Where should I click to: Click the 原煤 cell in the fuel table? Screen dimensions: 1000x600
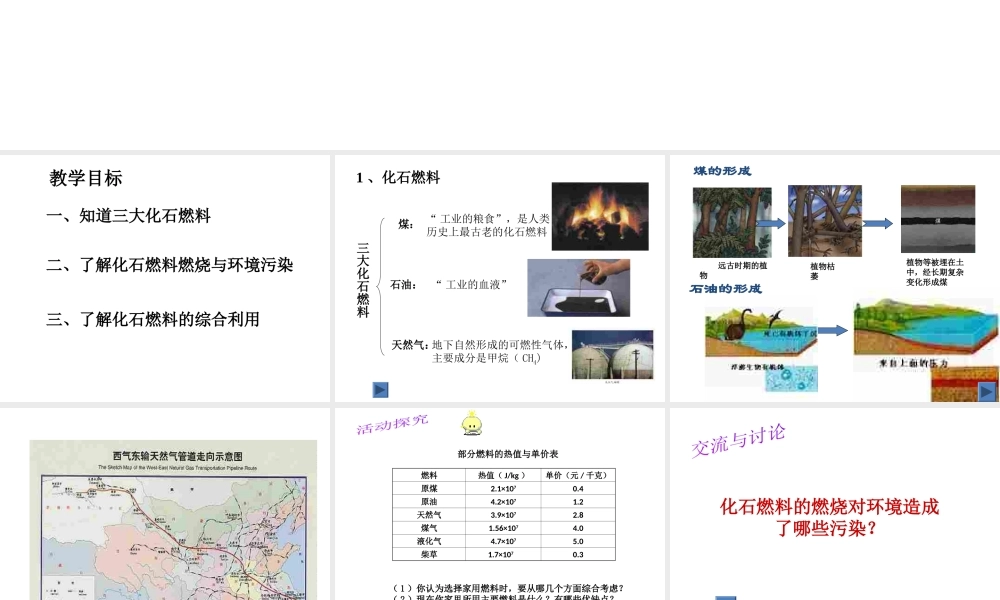click(429, 488)
